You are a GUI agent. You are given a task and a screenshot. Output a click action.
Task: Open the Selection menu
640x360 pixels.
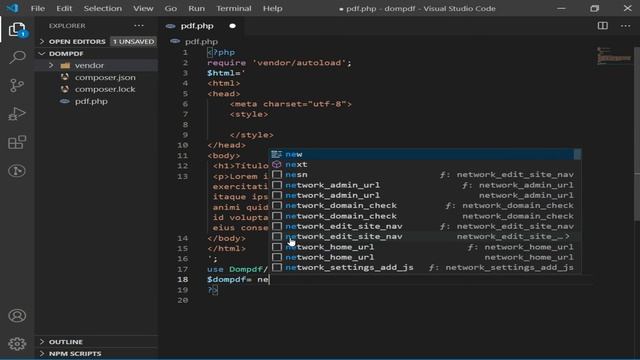[102, 8]
